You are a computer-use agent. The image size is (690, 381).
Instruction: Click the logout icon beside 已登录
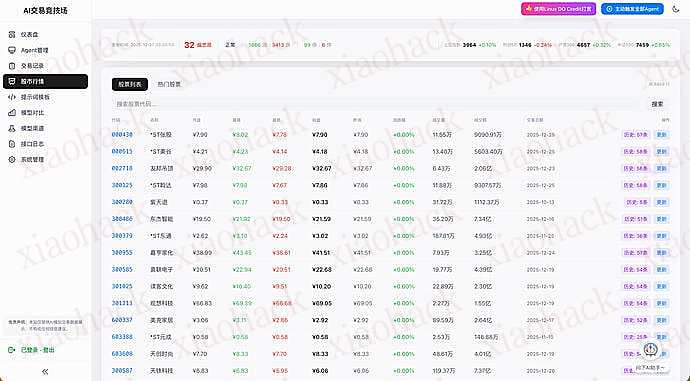pos(12,350)
